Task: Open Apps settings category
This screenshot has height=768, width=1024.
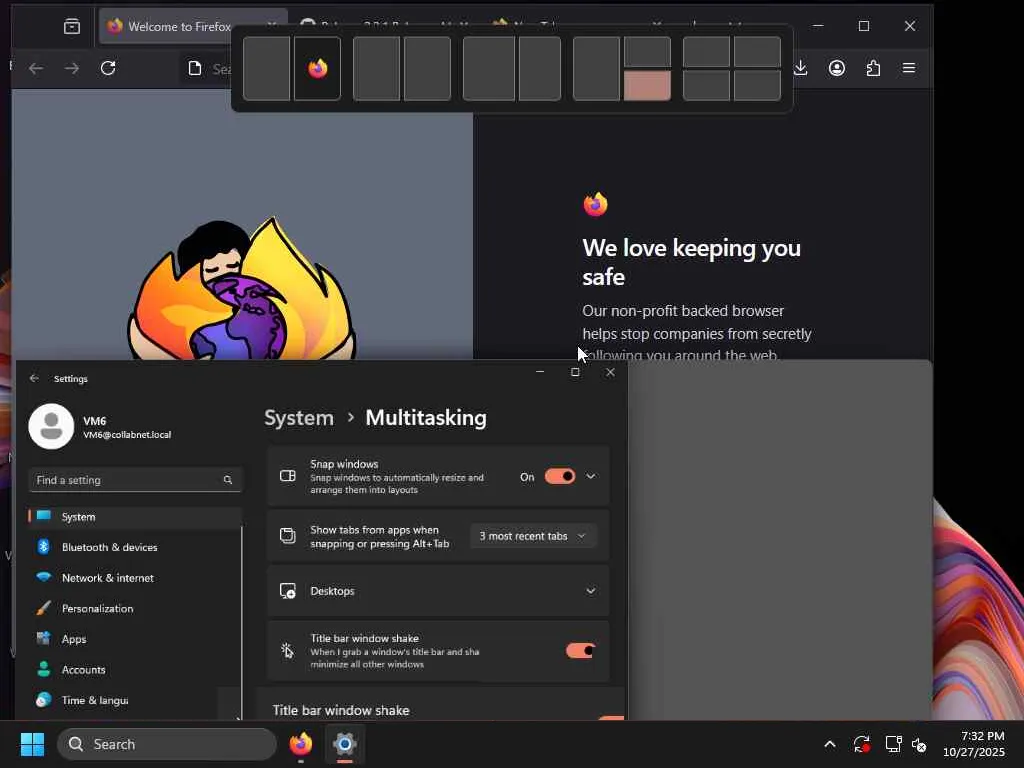Action: click(x=135, y=639)
